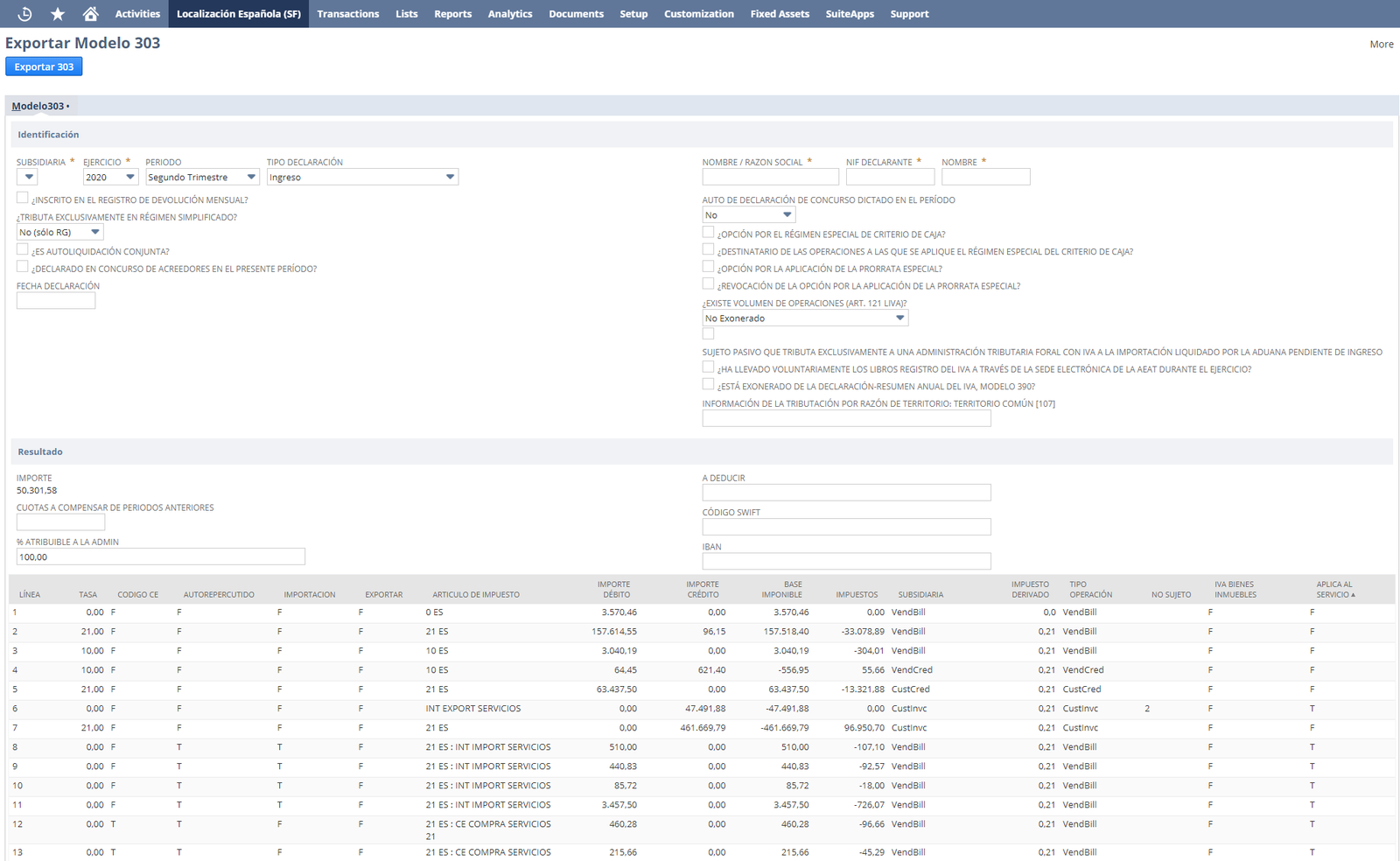Select the INT EXPORT SERVICIOS row text
This screenshot has width=1400, height=861.
click(473, 709)
